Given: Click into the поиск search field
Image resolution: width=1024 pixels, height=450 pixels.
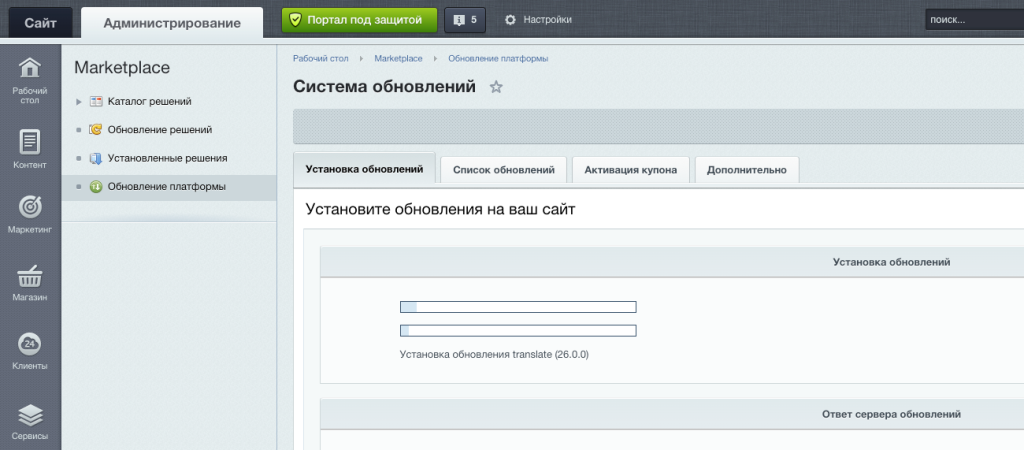Looking at the screenshot, I should click(974, 20).
